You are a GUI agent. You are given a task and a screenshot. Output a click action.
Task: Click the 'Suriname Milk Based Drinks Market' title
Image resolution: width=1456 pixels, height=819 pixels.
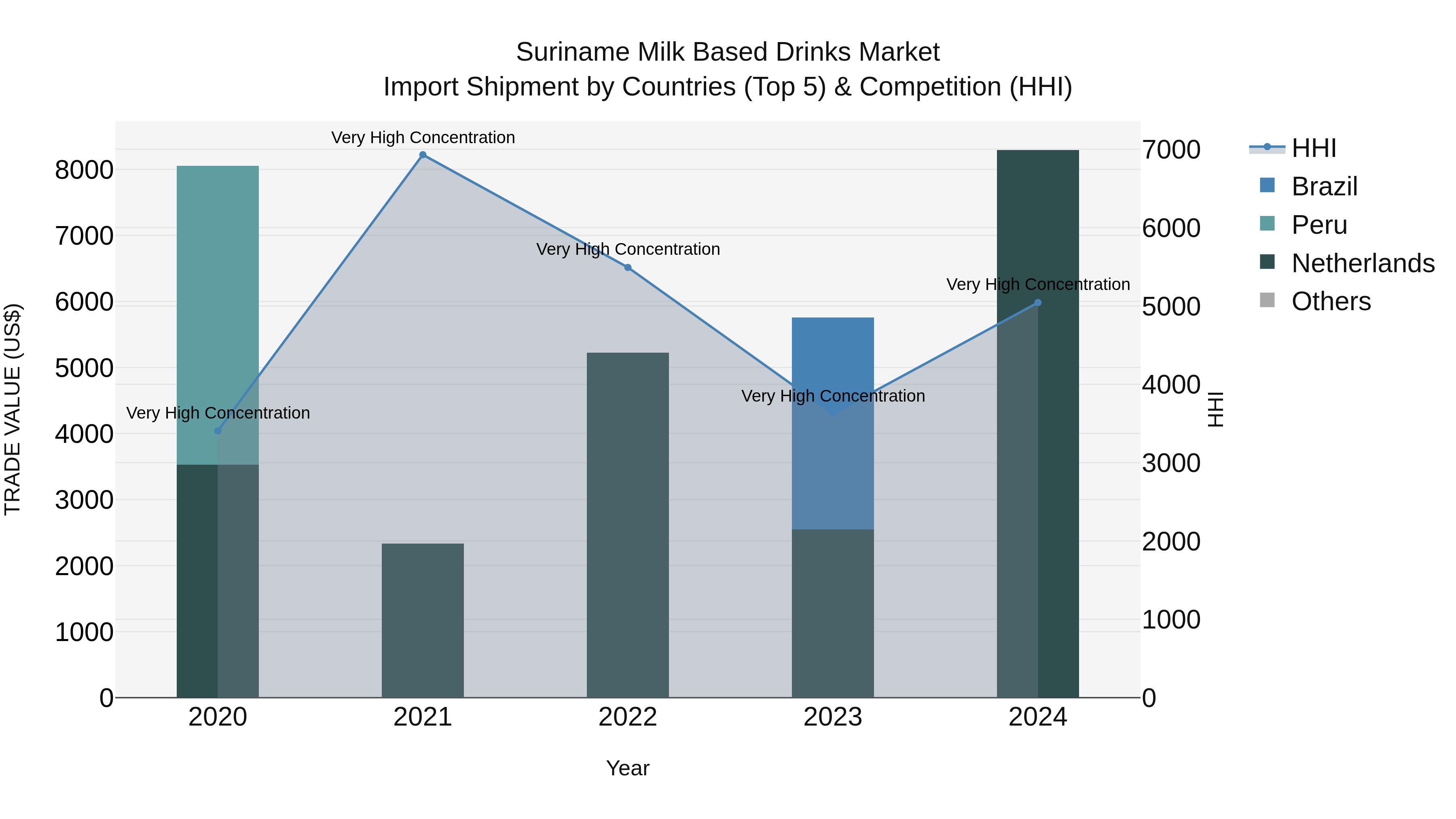(728, 52)
